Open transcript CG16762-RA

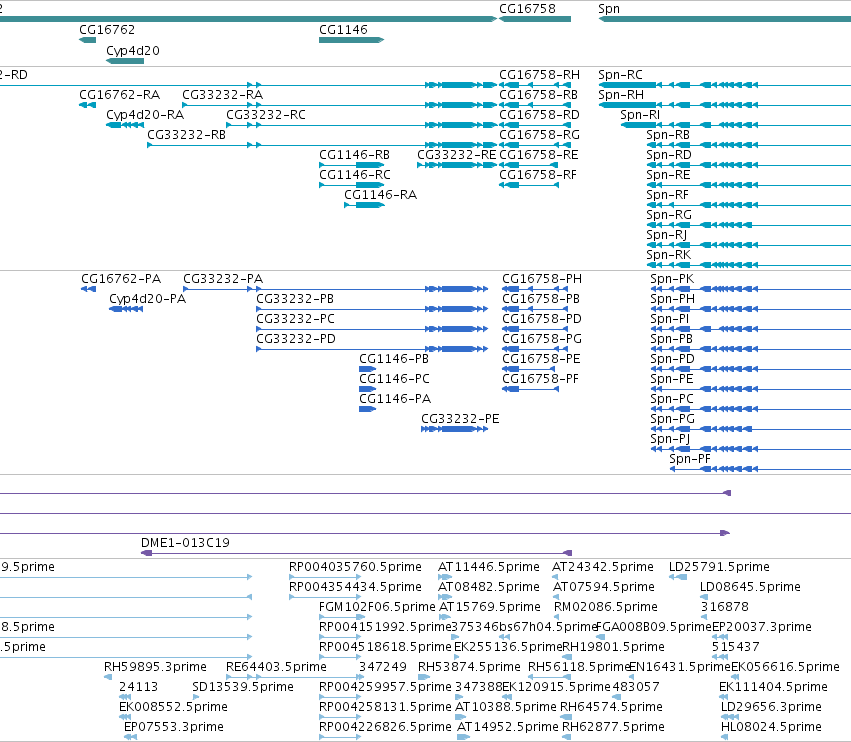point(119,95)
